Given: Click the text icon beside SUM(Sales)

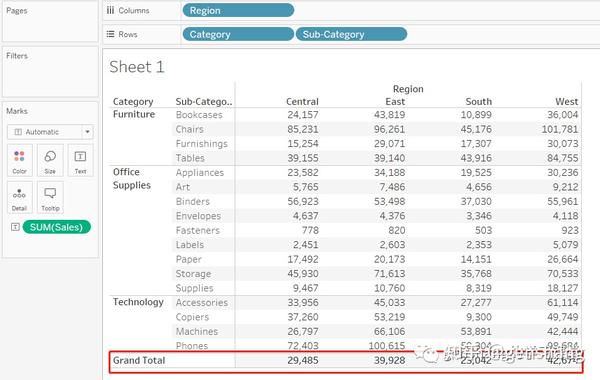Looking at the screenshot, I should click(15, 227).
